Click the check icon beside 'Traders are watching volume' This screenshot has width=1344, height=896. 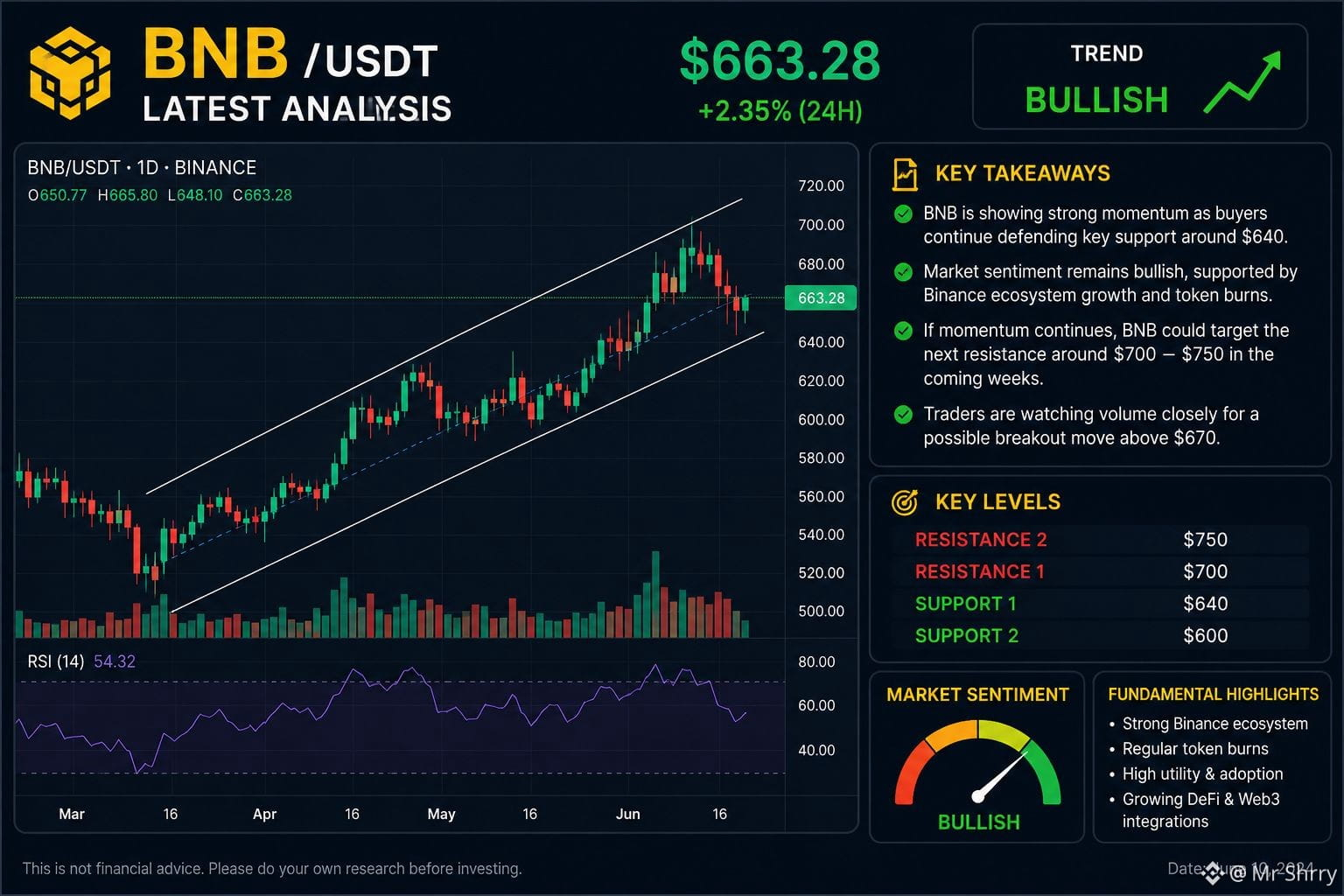point(903,415)
